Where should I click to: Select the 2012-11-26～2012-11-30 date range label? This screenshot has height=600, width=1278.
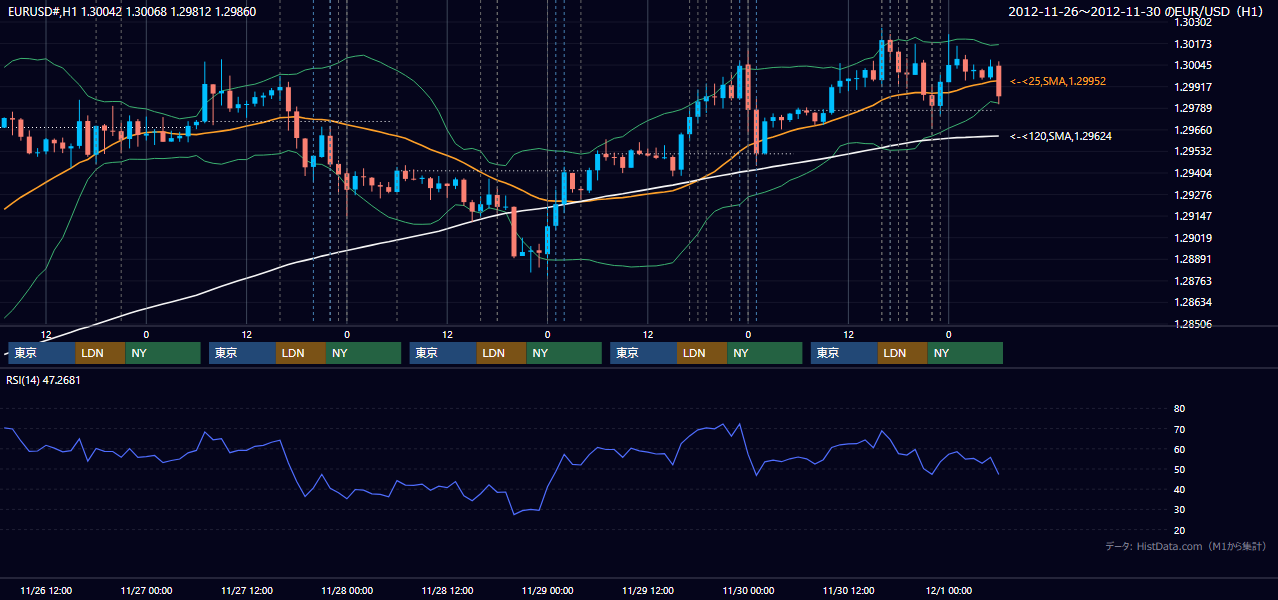(1137, 11)
